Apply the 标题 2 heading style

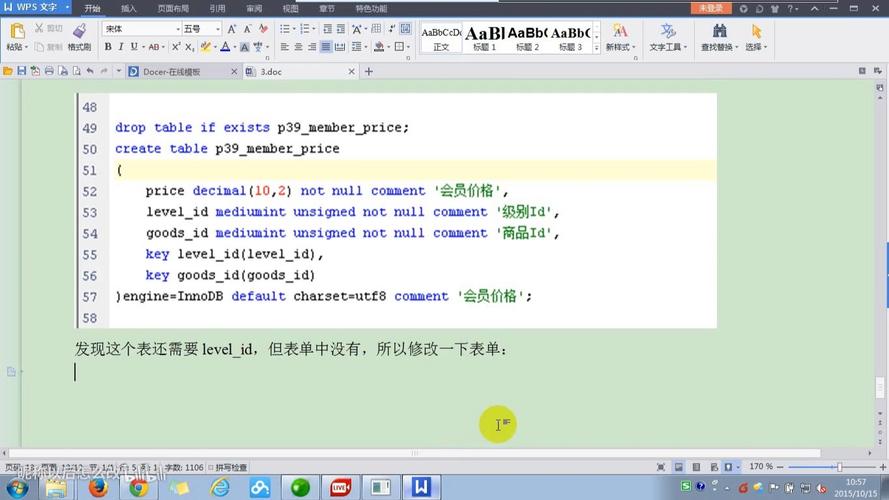pos(527,39)
